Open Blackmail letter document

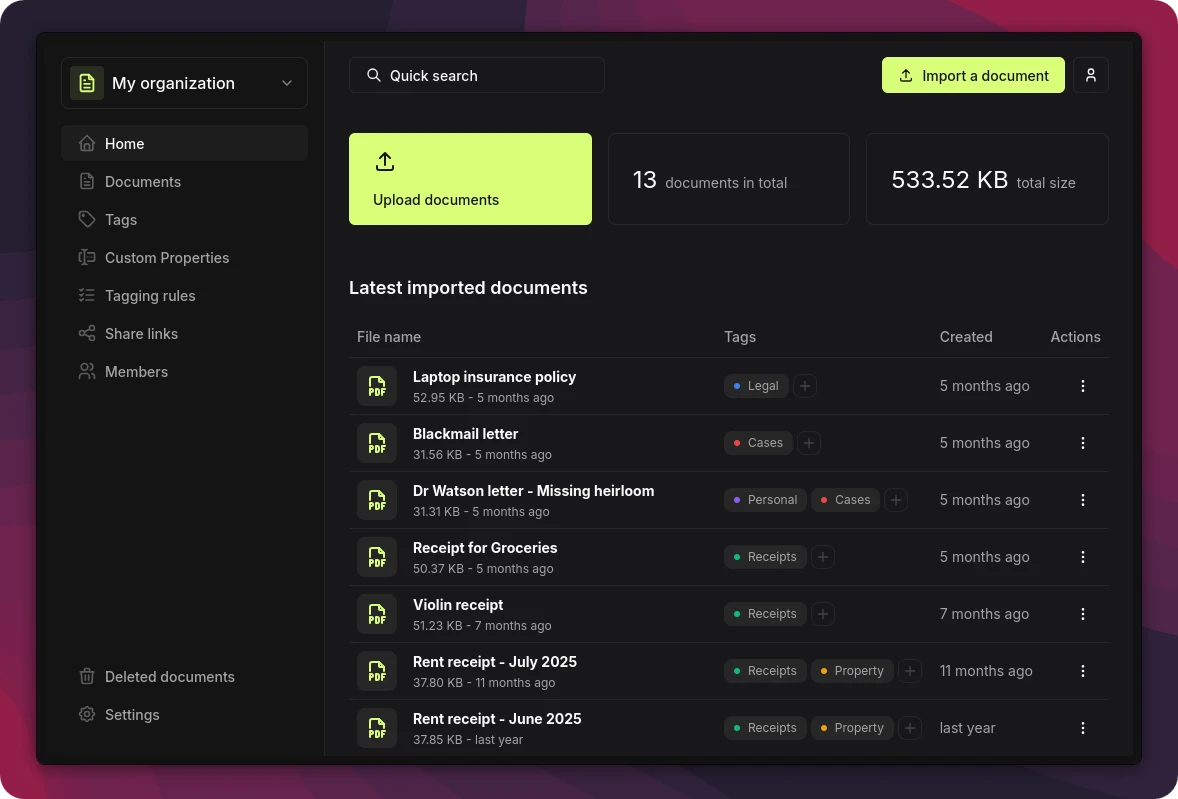pyautogui.click(x=466, y=434)
